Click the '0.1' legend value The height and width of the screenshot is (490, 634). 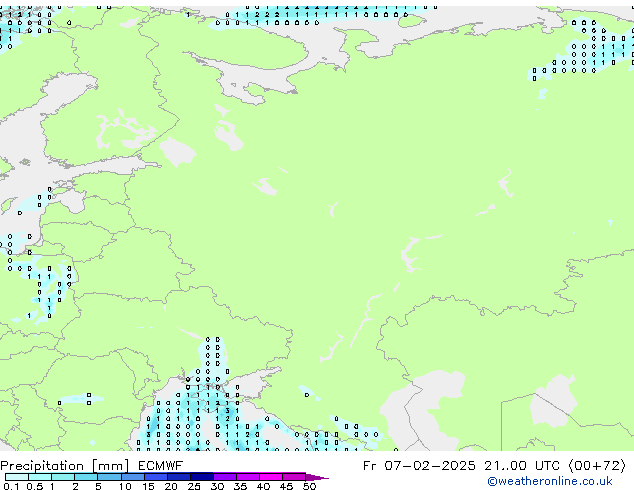[x=12, y=486]
